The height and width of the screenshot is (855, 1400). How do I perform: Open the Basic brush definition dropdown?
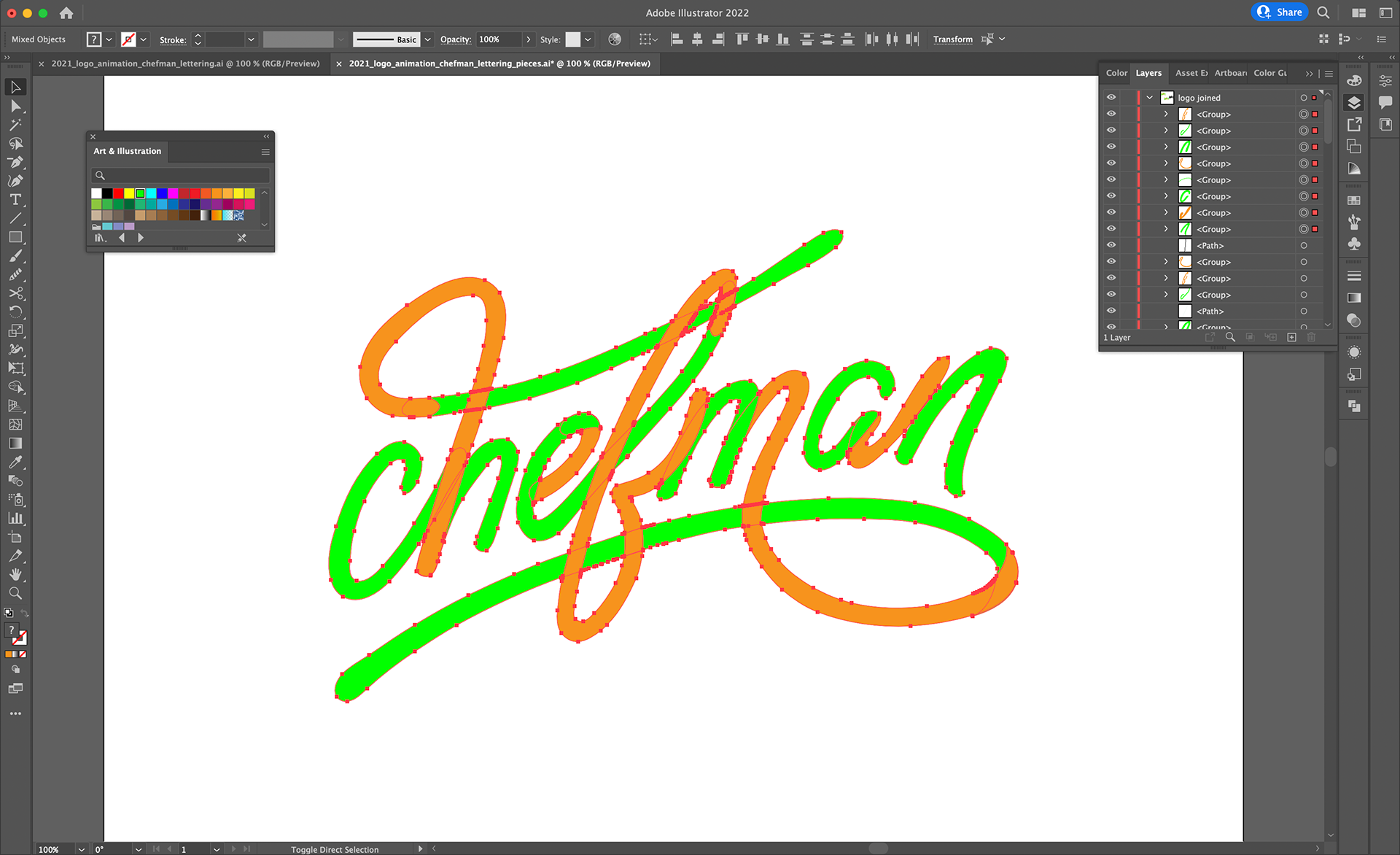point(428,39)
